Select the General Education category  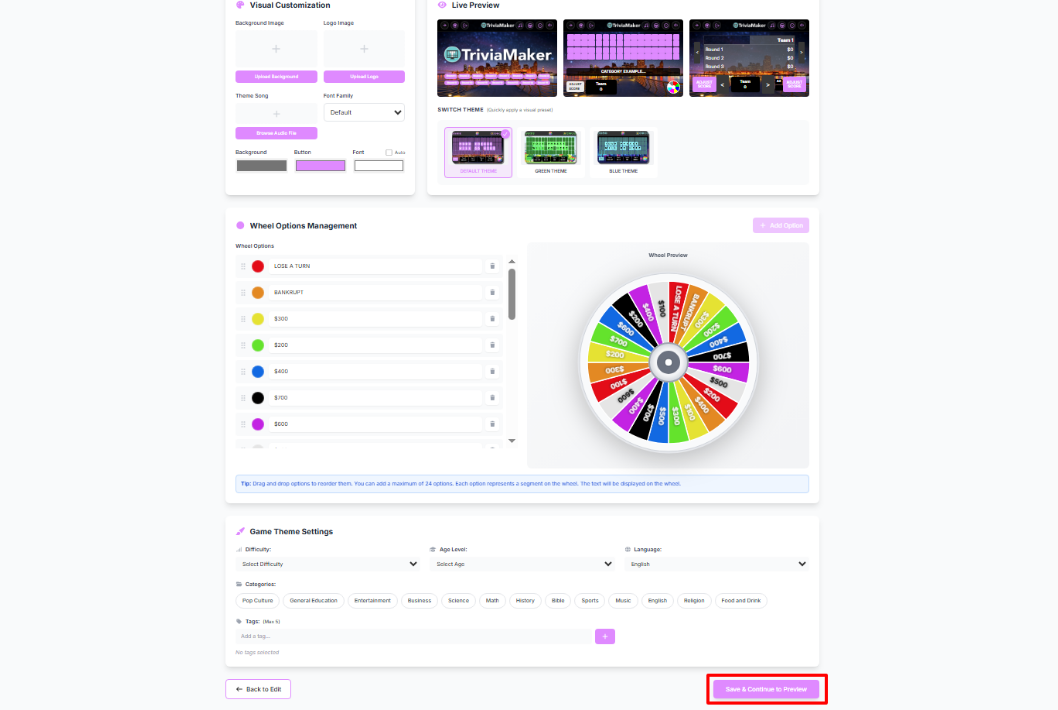(x=314, y=601)
